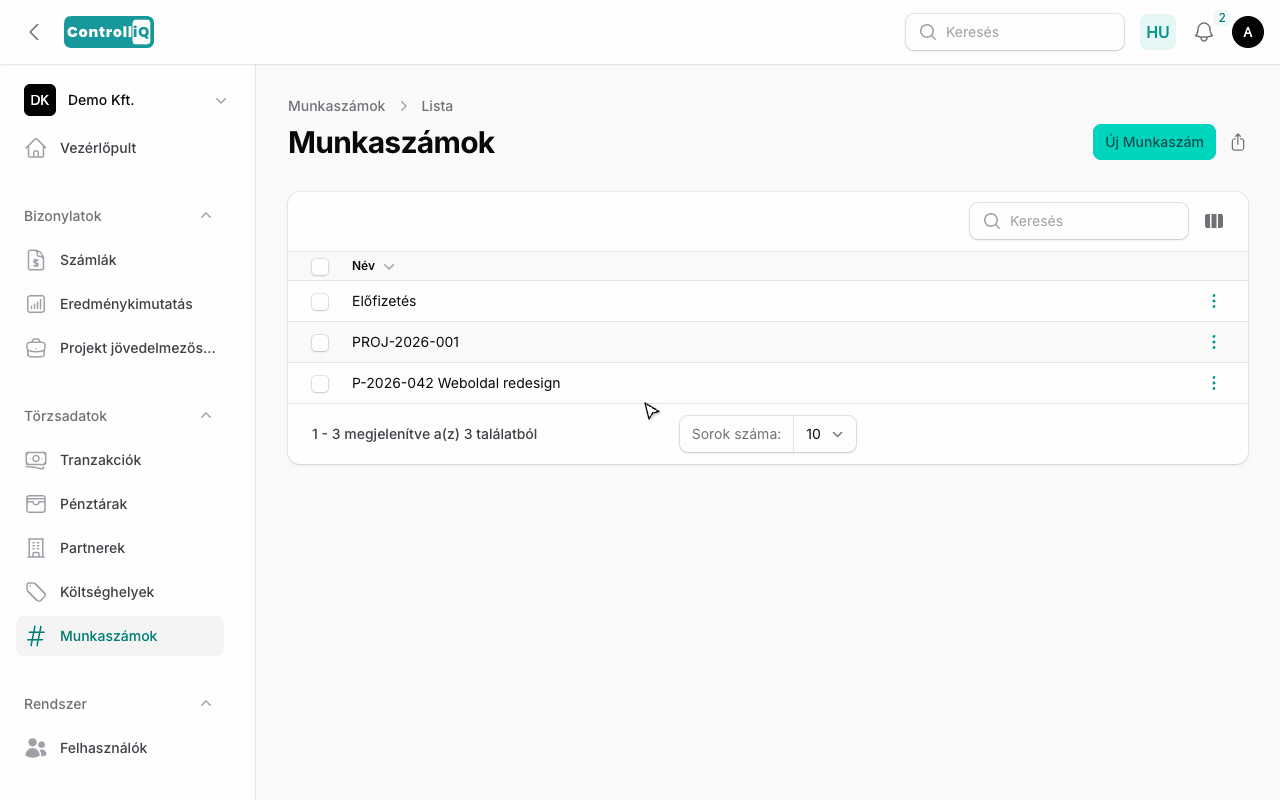
Task: Open Számlák menu item
Action: tap(120, 260)
